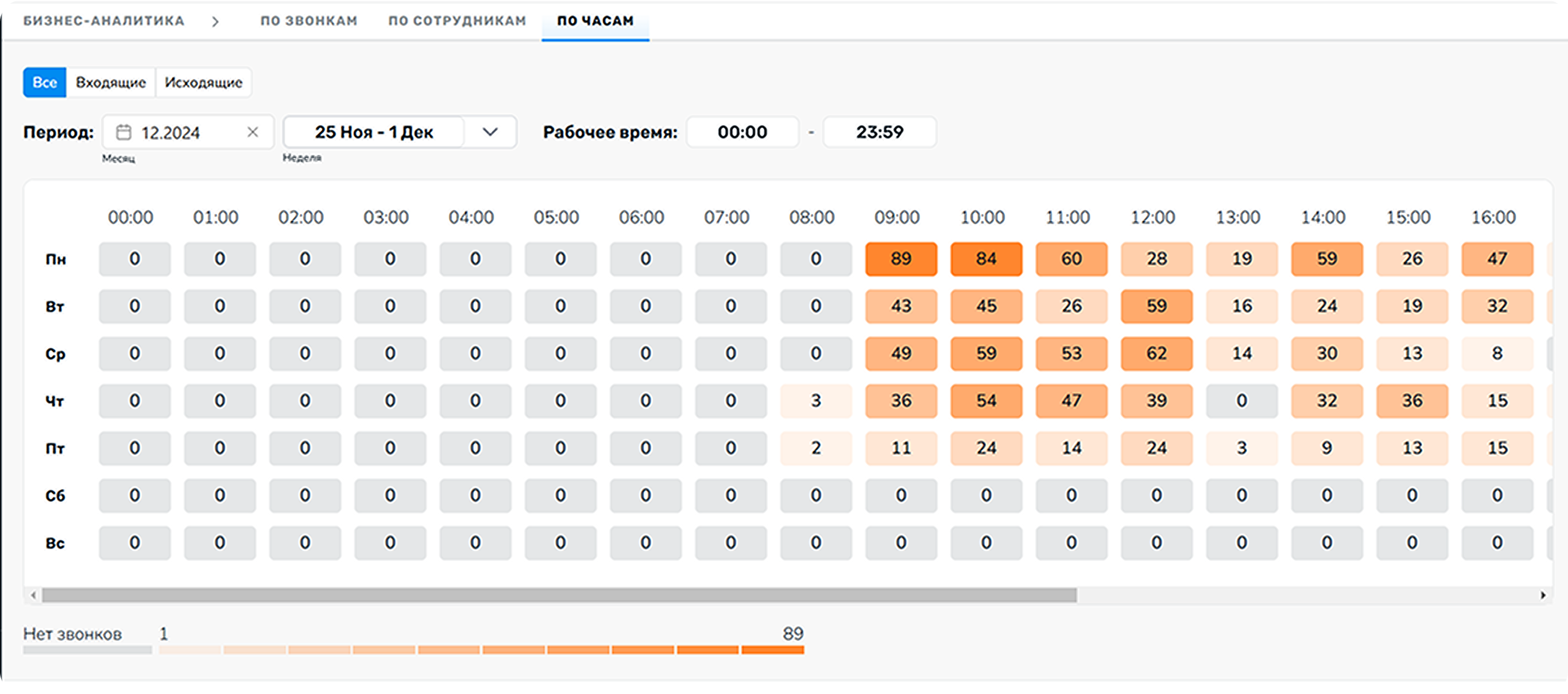Click left arrow of horizontal scrollbar
Screen dimensions: 1568x694
point(33,595)
